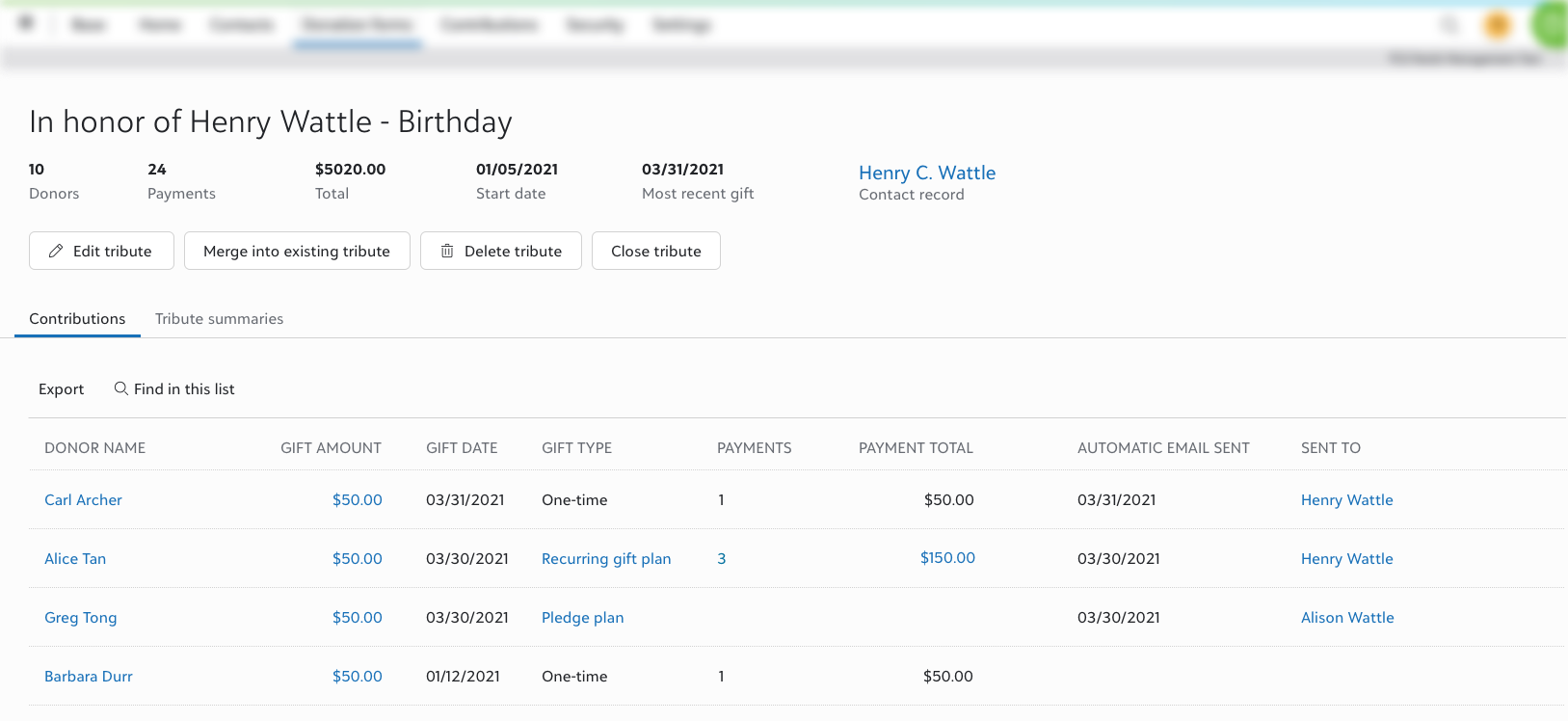The height and width of the screenshot is (721, 1568).
Task: Click Alice Tan's $150.00 payment total
Action: (947, 558)
